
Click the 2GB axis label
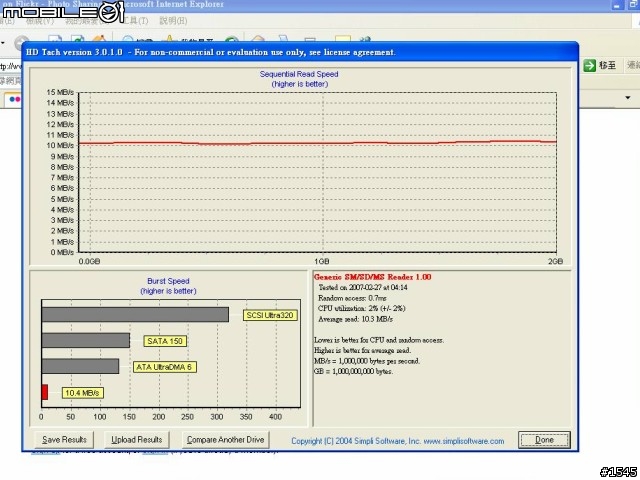(555, 261)
